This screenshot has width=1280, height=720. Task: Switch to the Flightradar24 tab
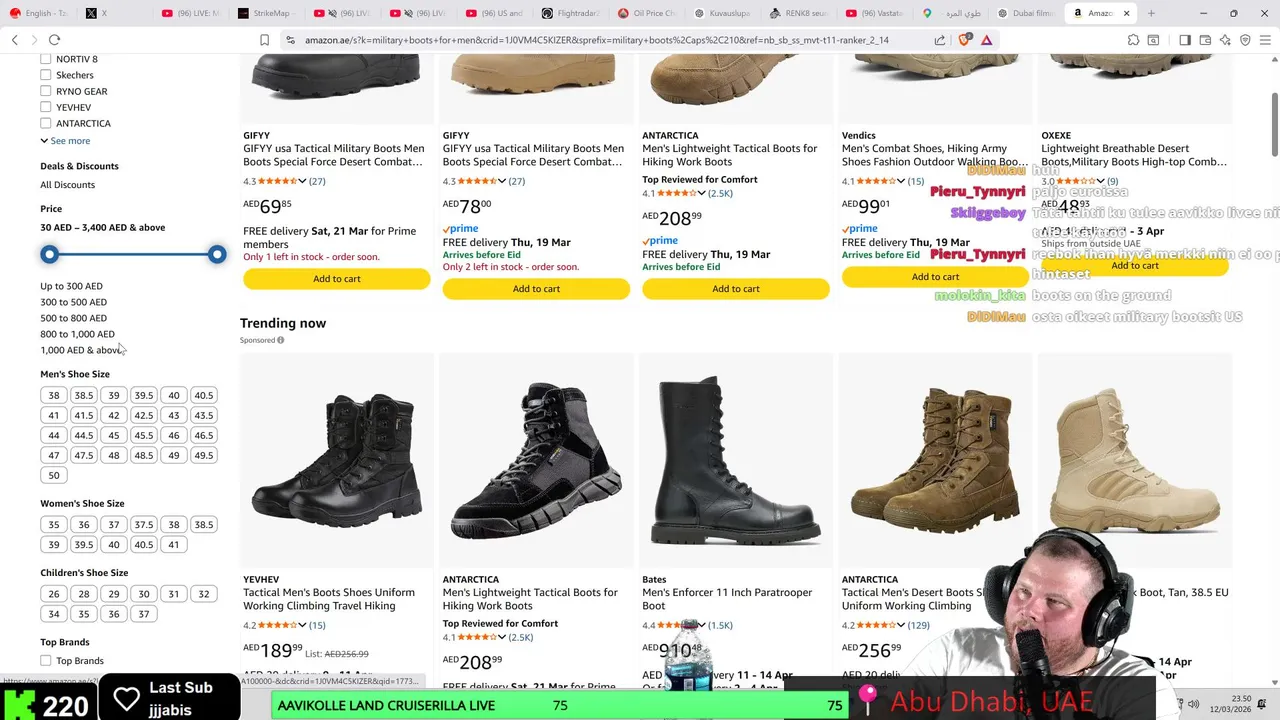tap(571, 13)
